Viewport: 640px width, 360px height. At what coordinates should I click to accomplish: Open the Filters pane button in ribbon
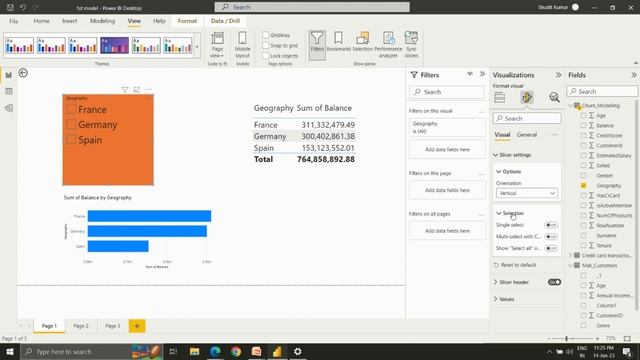pyautogui.click(x=317, y=45)
